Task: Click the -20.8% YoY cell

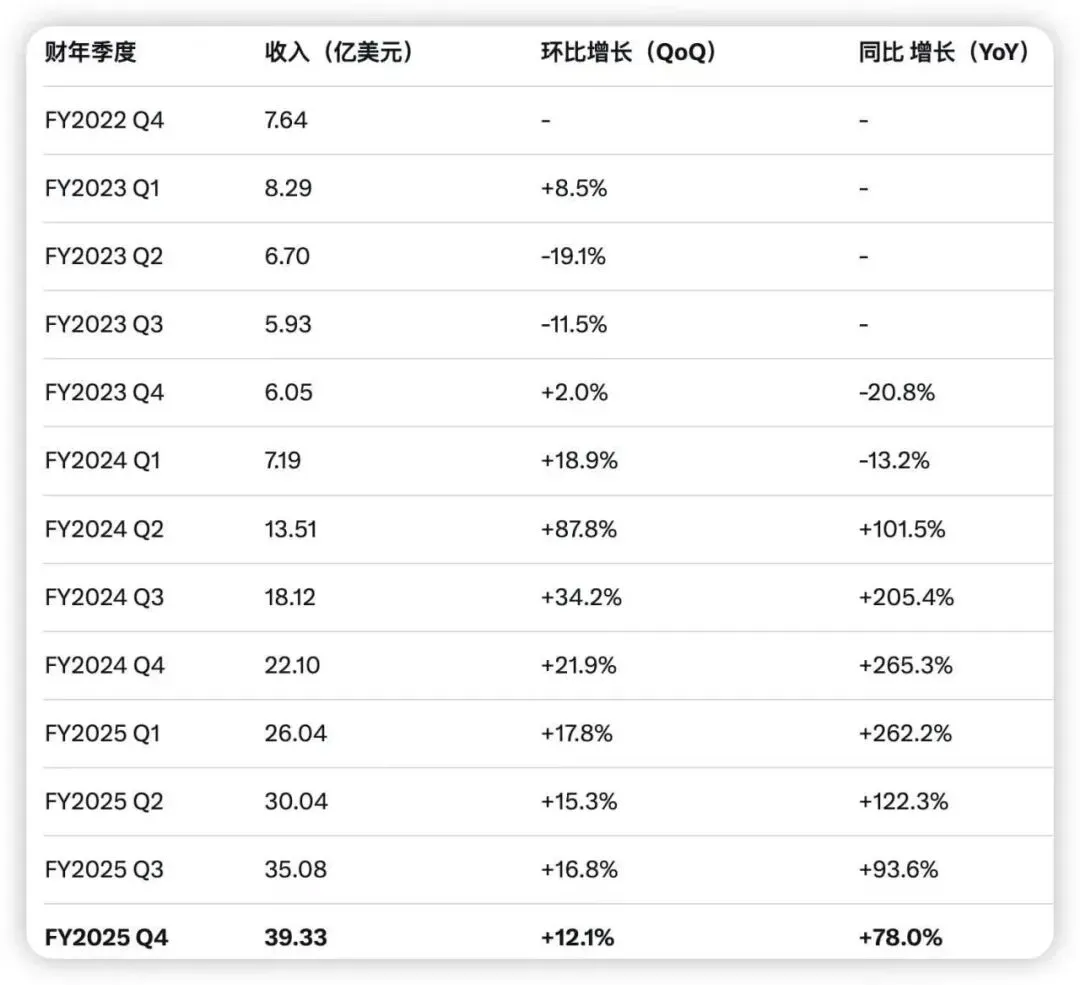Action: (x=896, y=393)
